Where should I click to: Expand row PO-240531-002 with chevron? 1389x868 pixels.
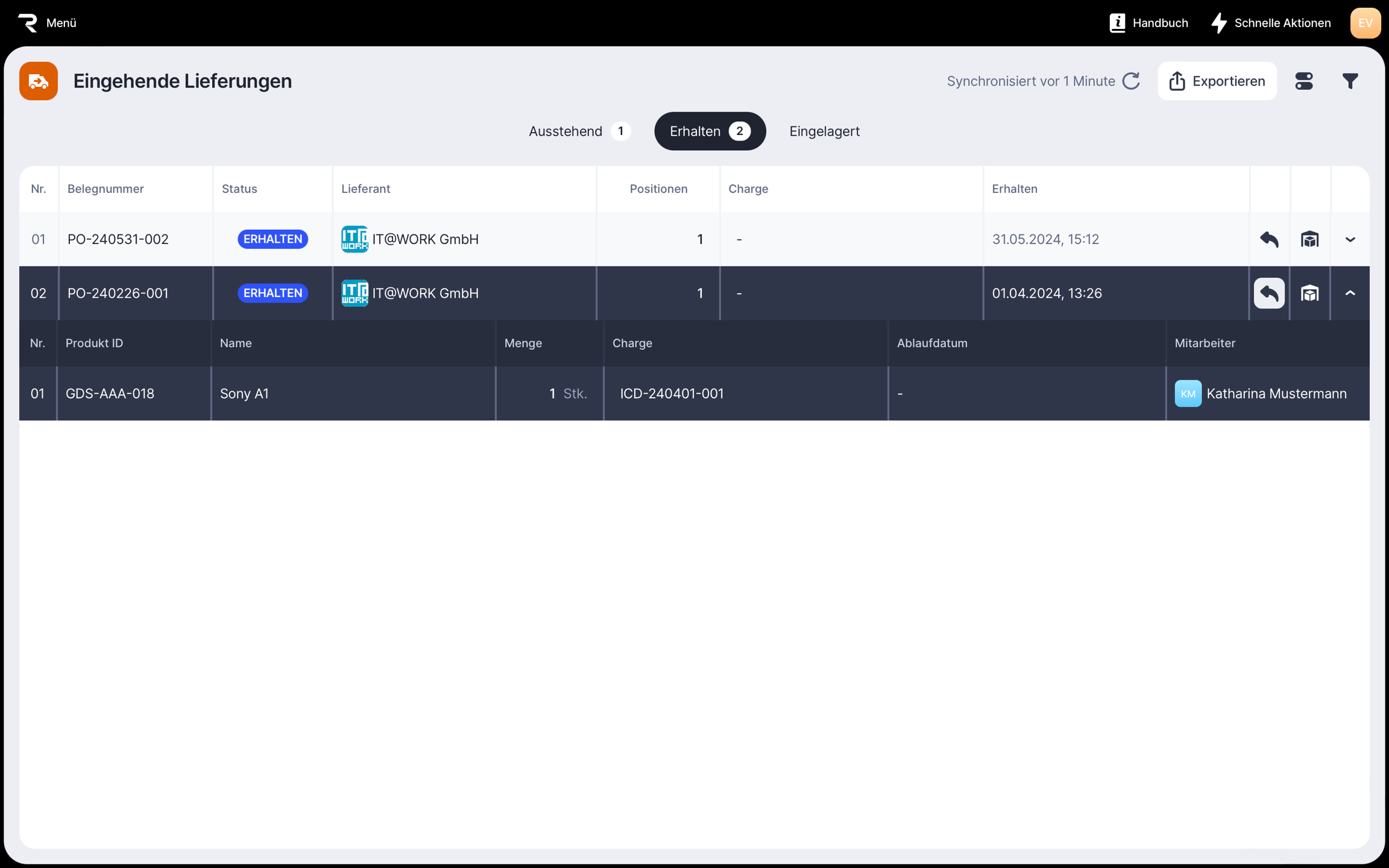[x=1350, y=239]
